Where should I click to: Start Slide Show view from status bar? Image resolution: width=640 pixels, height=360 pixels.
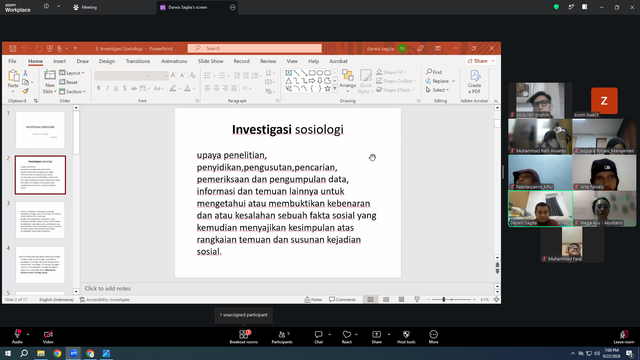417,300
